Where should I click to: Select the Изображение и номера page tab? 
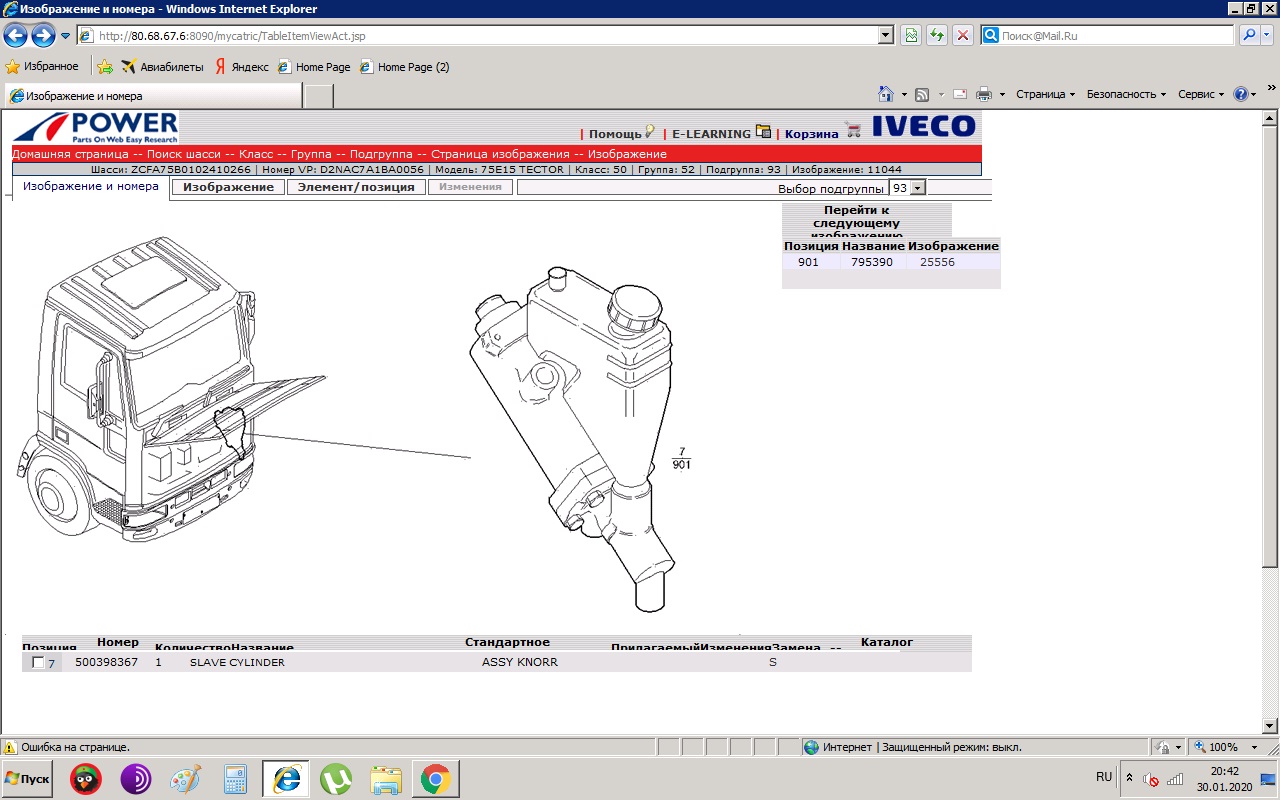point(91,186)
